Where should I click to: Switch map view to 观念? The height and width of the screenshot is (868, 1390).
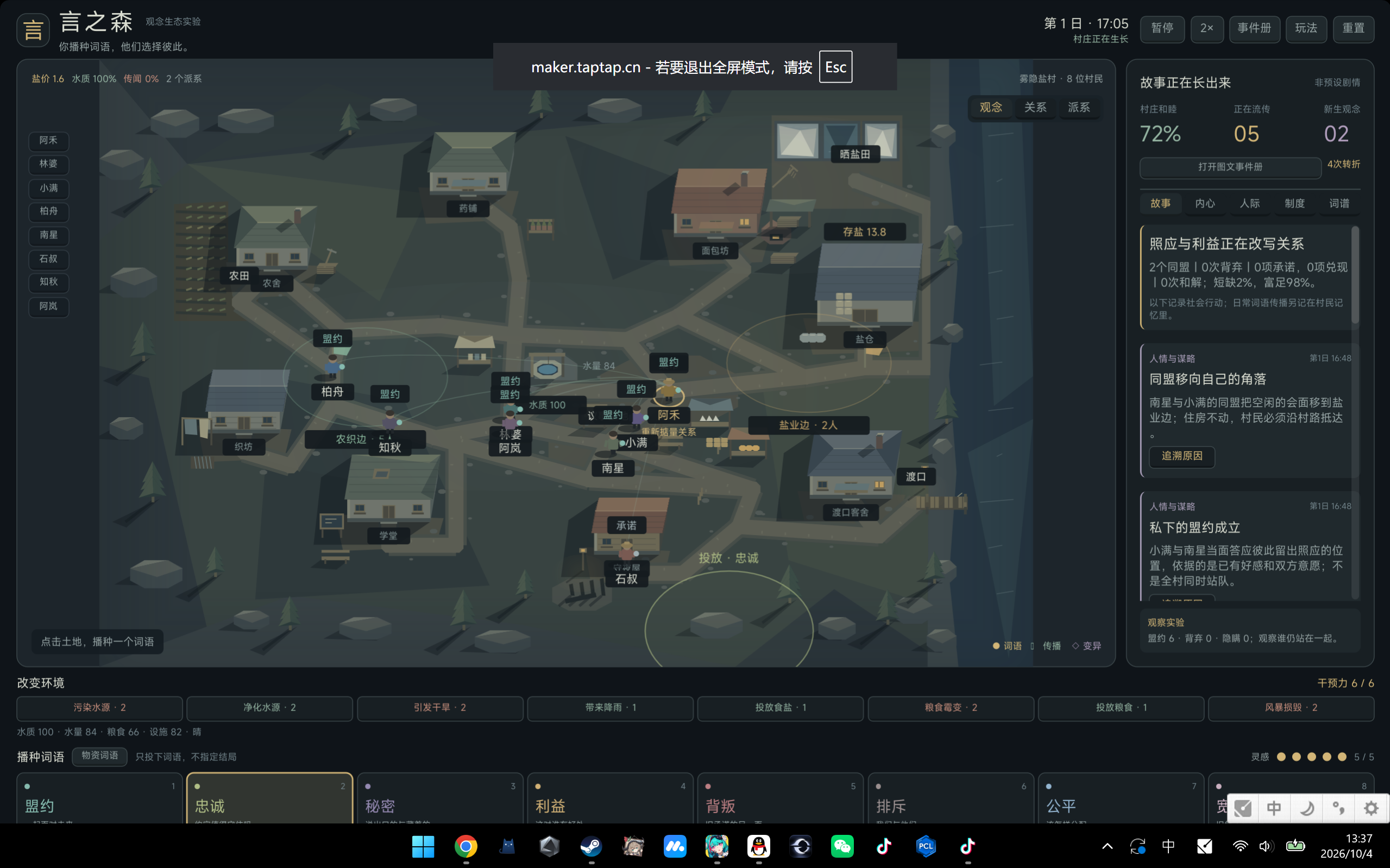991,108
